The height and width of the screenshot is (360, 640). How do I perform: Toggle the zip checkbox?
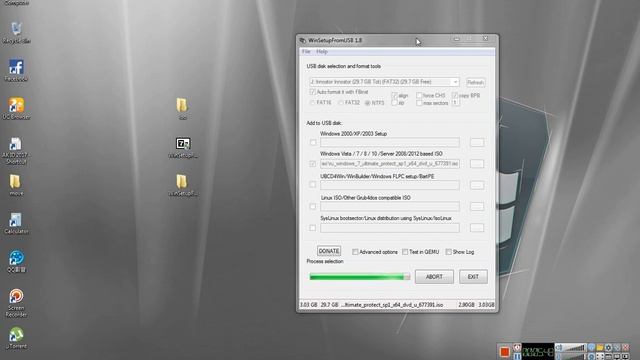pyautogui.click(x=394, y=103)
